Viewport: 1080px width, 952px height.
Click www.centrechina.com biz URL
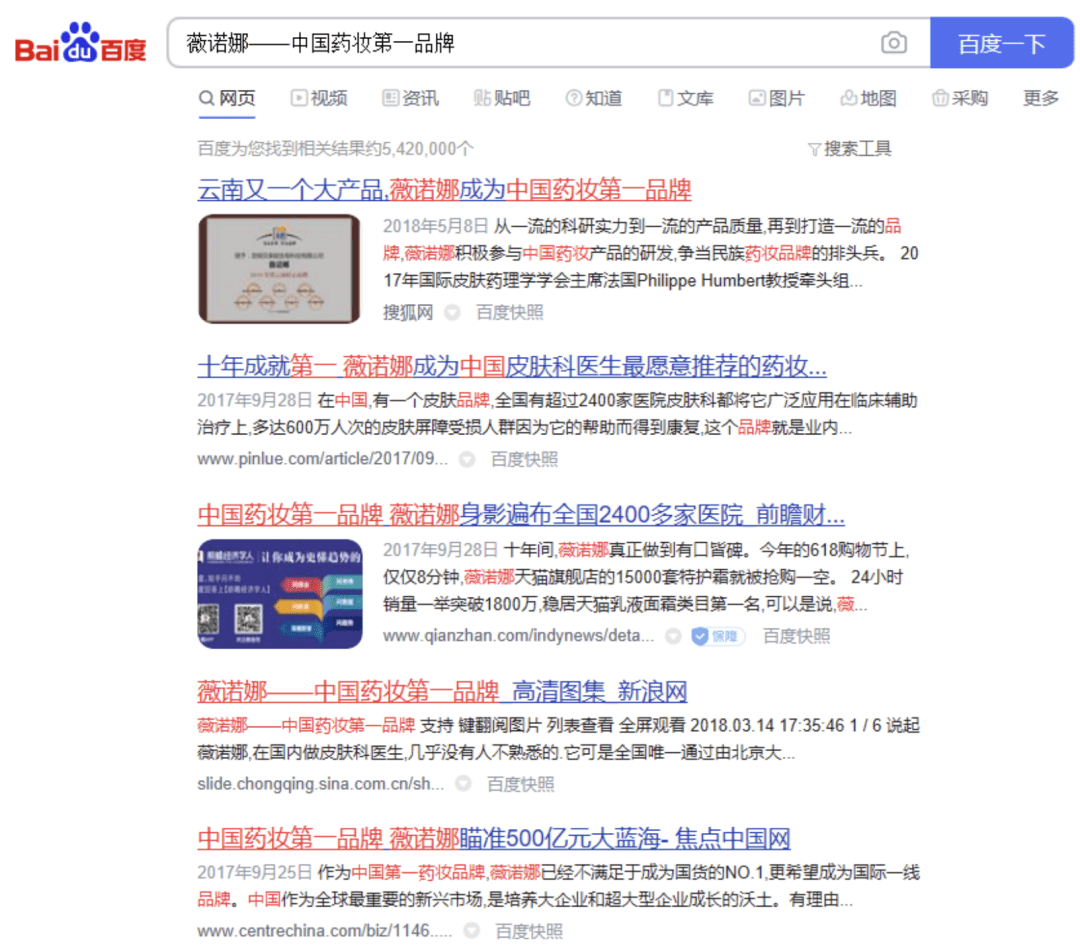[x=324, y=931]
